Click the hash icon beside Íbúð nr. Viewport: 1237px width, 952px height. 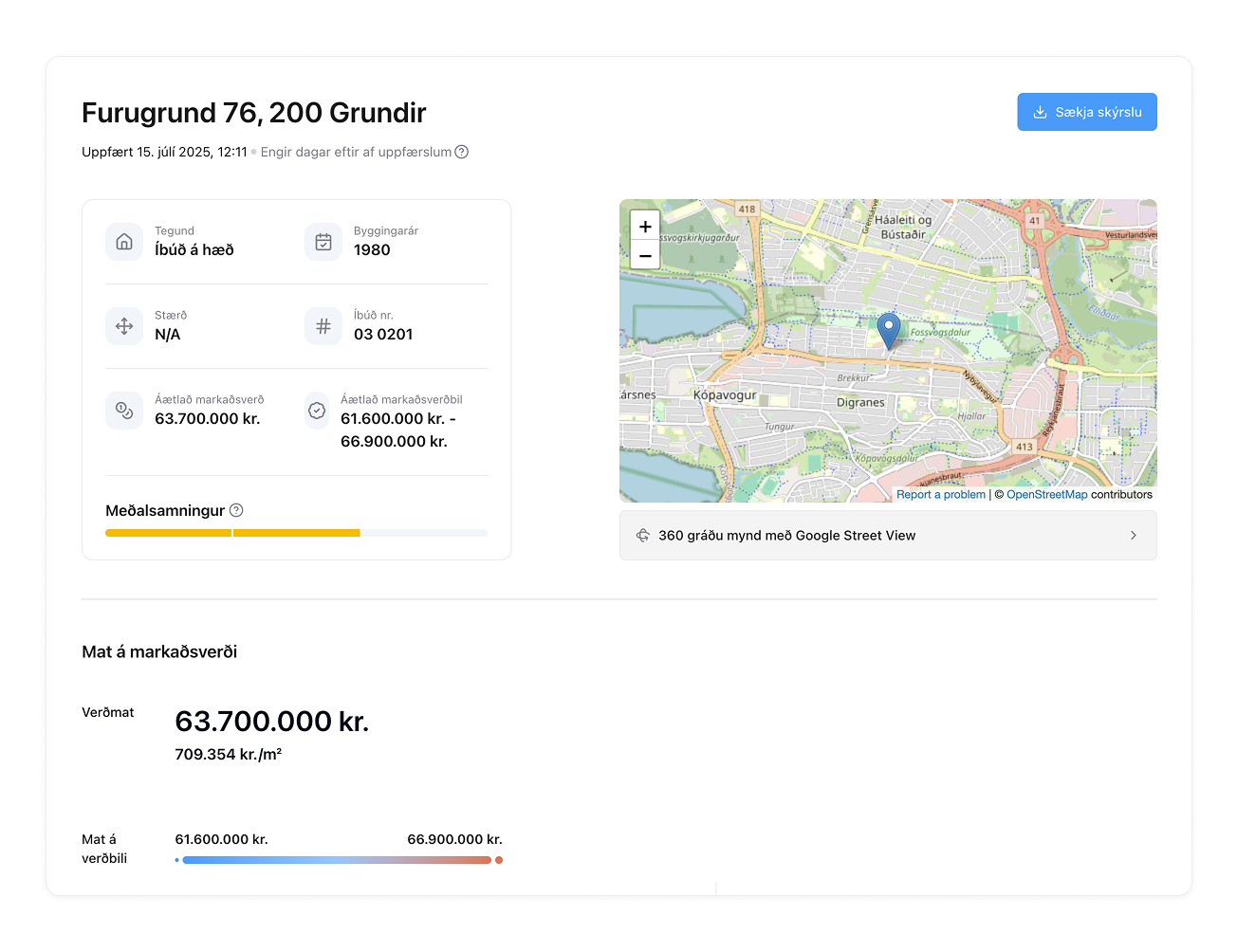tap(323, 326)
